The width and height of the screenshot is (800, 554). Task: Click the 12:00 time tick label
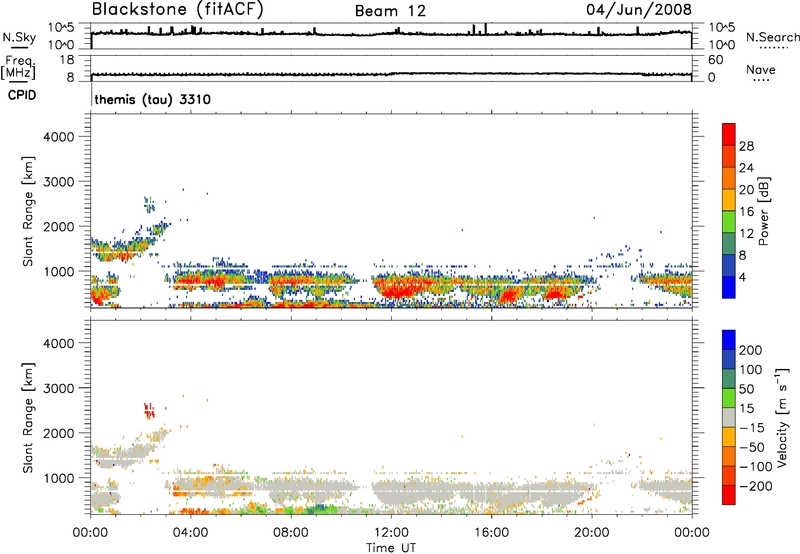click(x=391, y=533)
